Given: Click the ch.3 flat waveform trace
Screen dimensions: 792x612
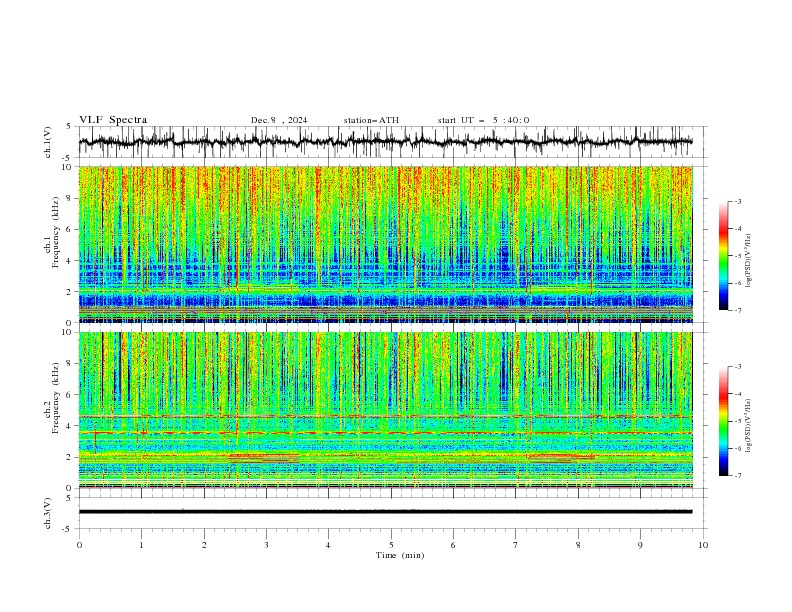Looking at the screenshot, I should 385,512.
